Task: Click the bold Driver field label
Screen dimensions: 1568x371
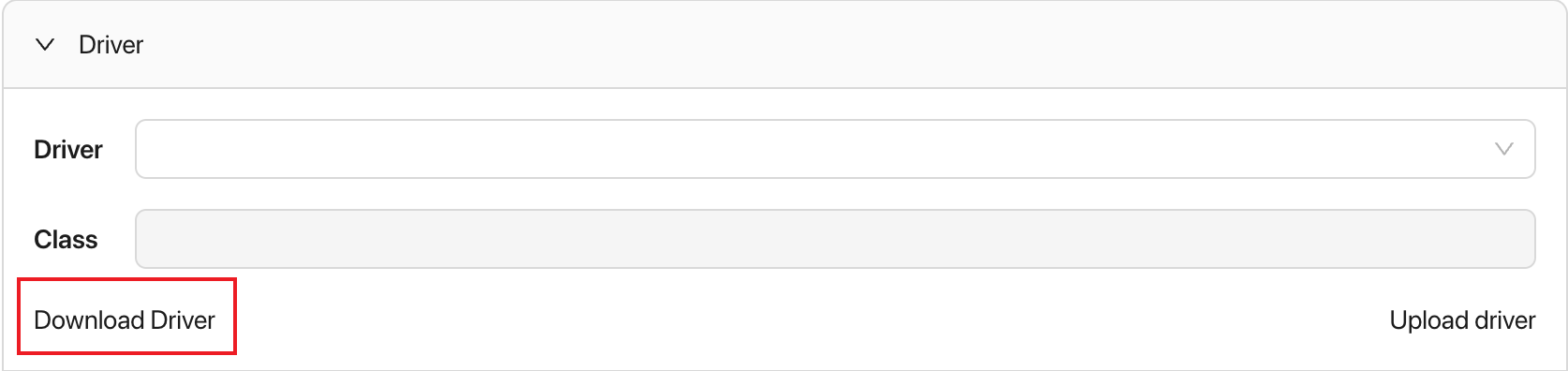Action: [x=68, y=150]
